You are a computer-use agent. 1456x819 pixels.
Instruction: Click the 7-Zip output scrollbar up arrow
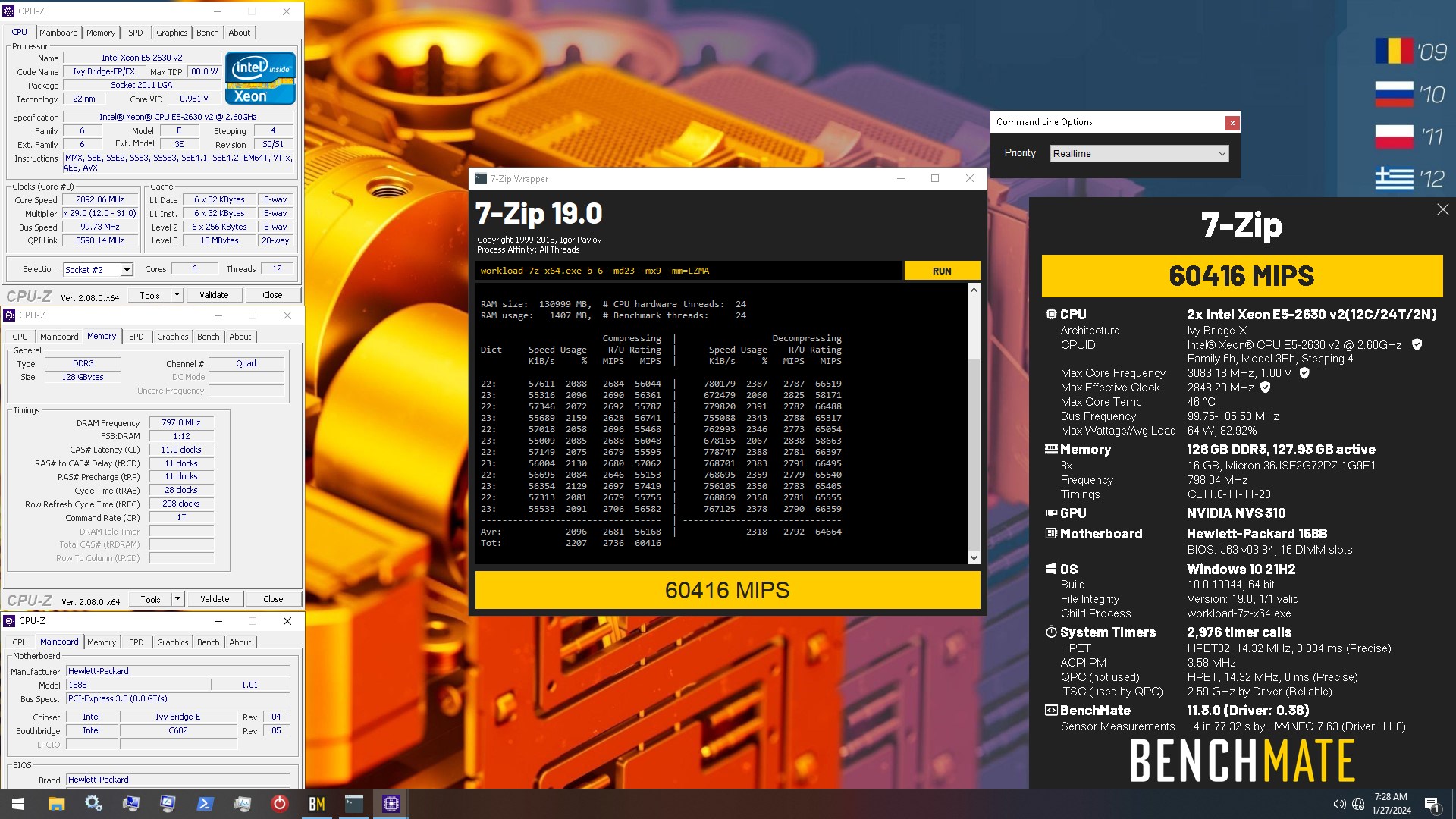point(974,290)
